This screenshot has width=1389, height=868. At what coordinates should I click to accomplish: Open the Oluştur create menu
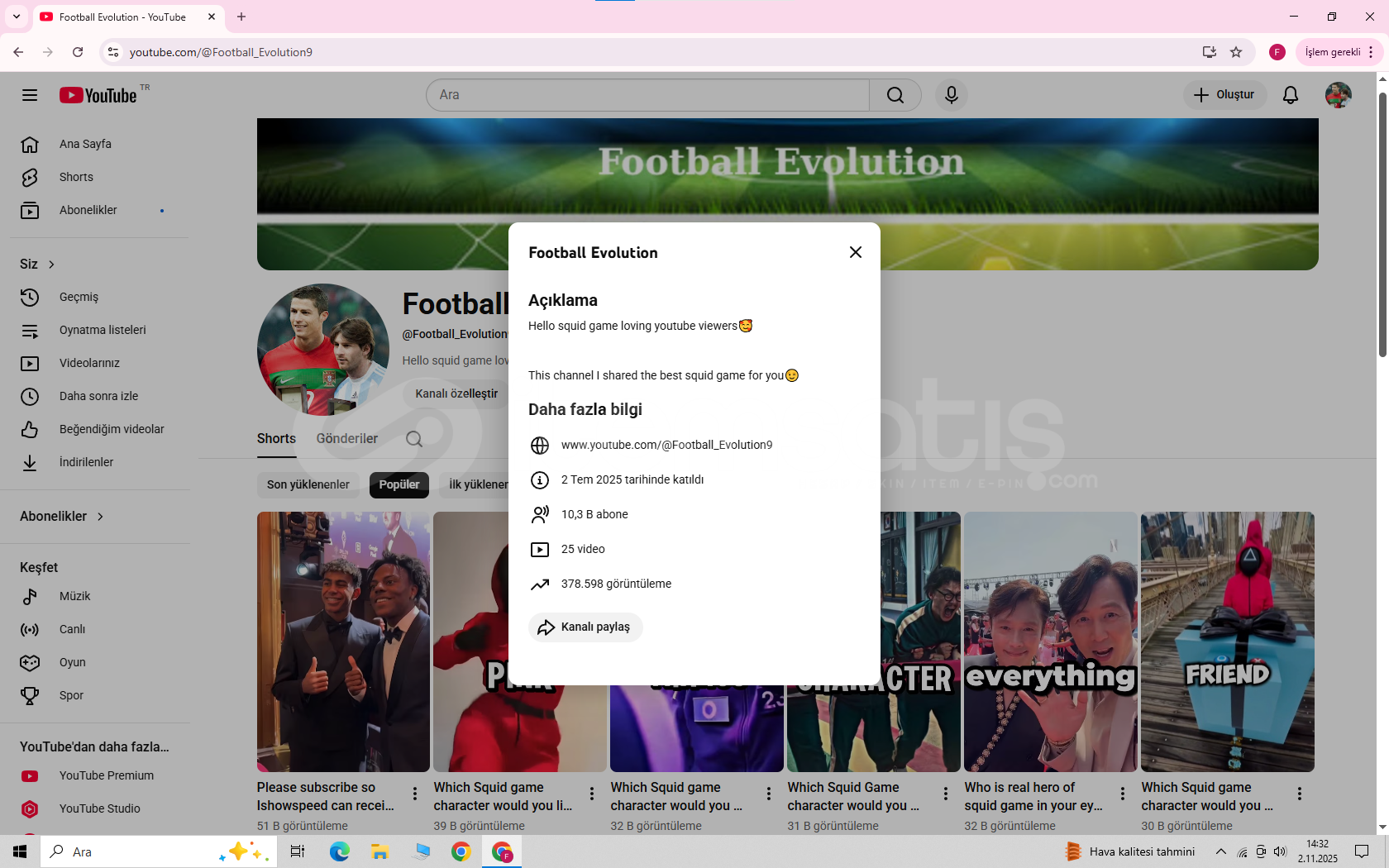coord(1224,95)
